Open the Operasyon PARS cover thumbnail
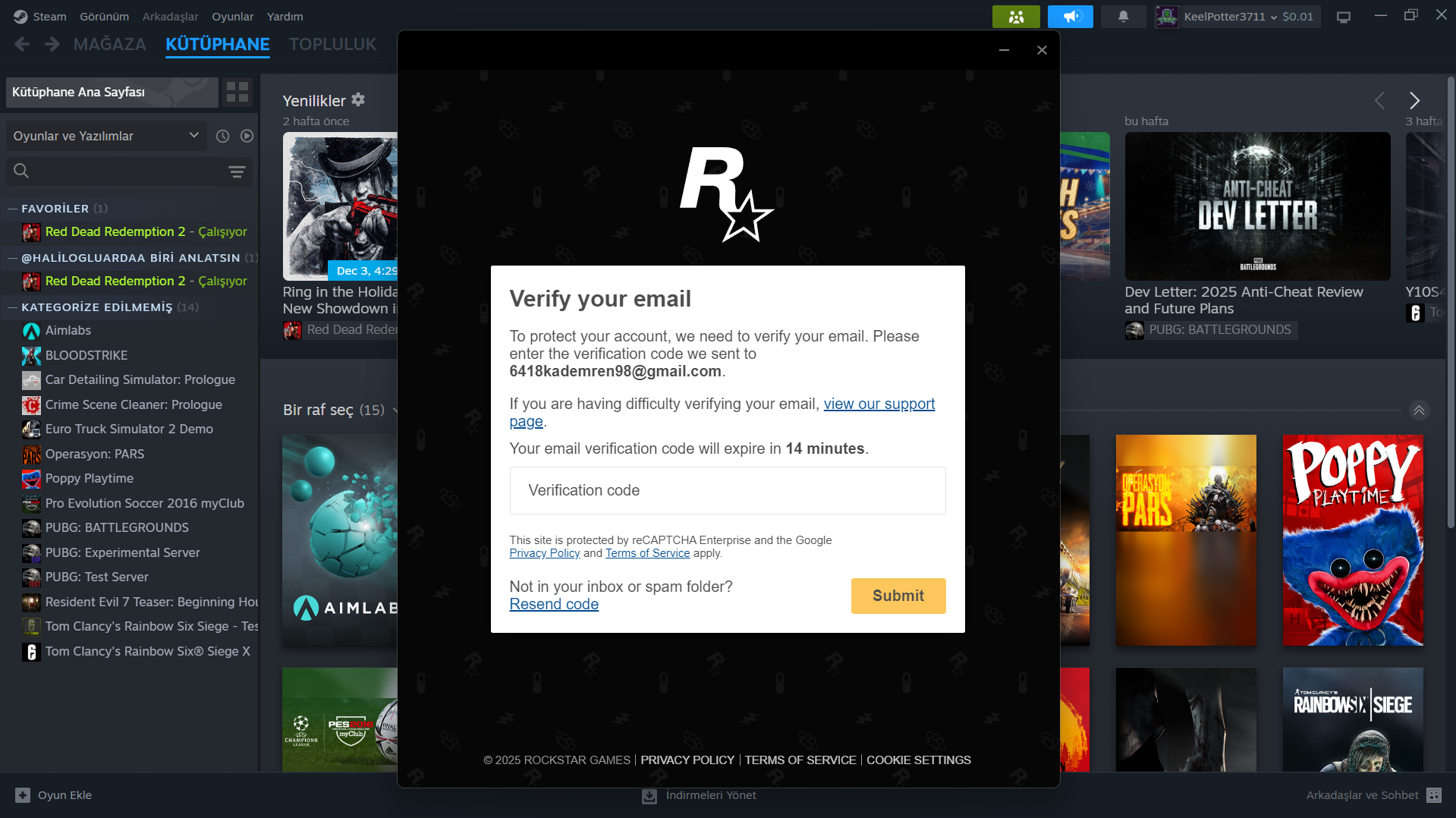This screenshot has height=818, width=1456. pos(1186,540)
